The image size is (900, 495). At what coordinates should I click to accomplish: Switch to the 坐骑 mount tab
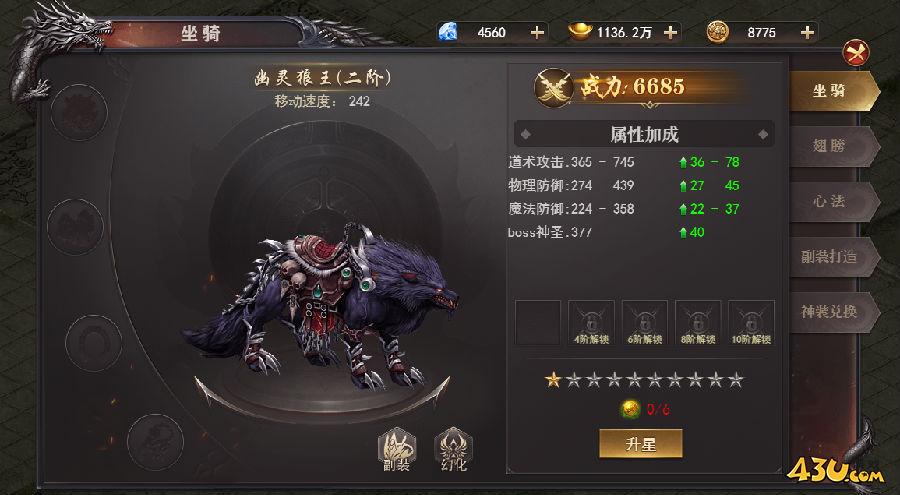coord(833,91)
